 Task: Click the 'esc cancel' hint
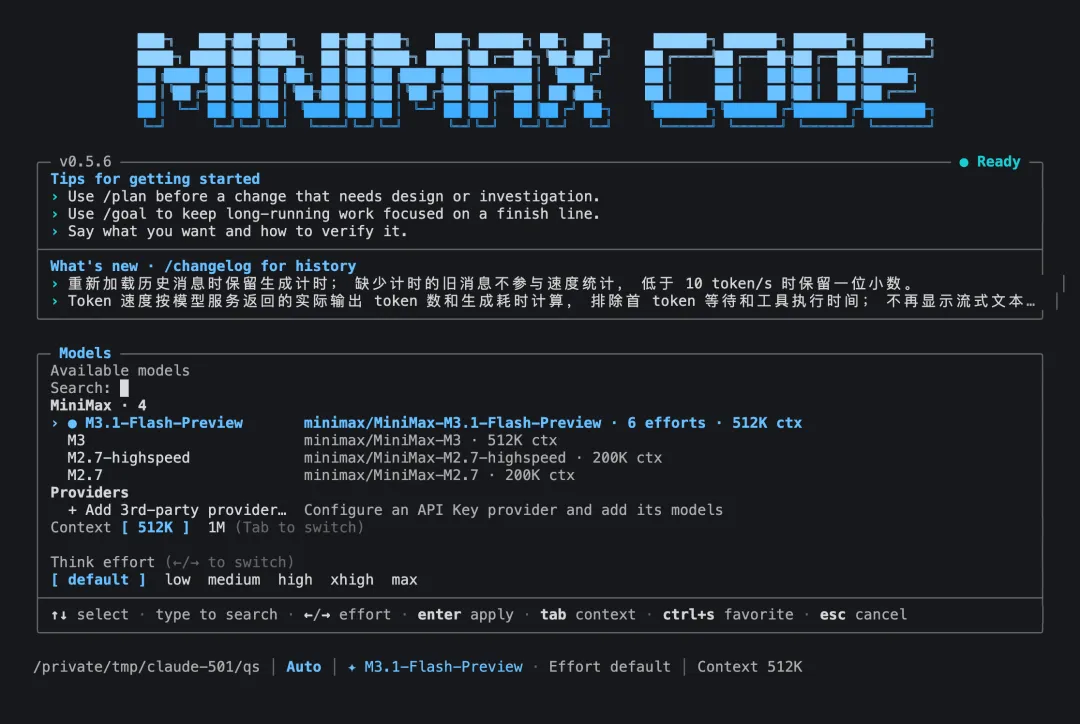[863, 614]
